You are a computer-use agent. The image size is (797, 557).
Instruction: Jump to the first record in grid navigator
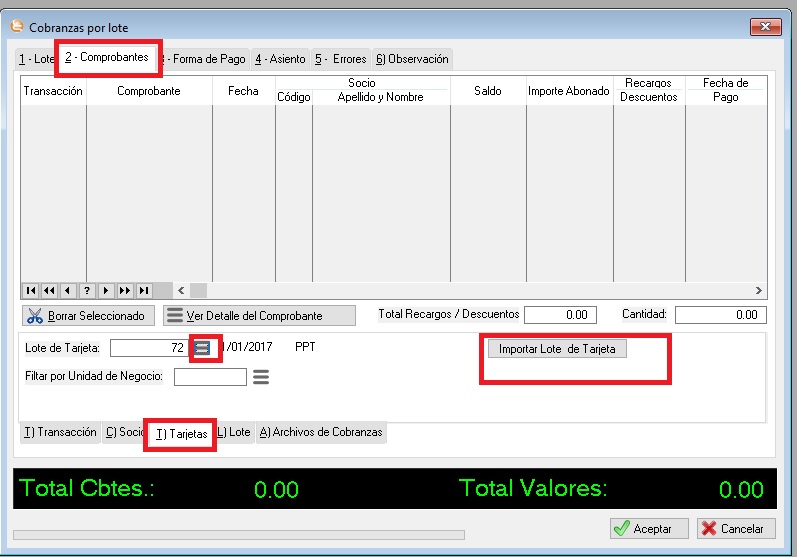pos(30,290)
